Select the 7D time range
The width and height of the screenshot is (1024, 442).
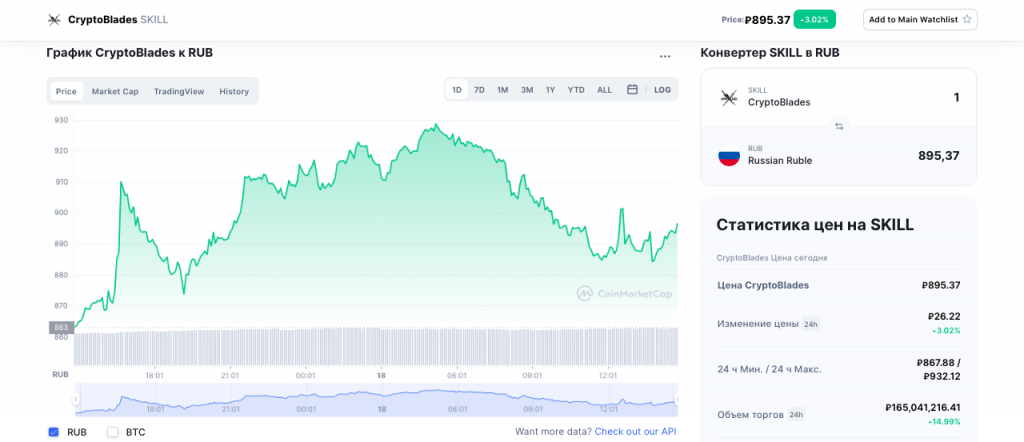click(x=479, y=90)
